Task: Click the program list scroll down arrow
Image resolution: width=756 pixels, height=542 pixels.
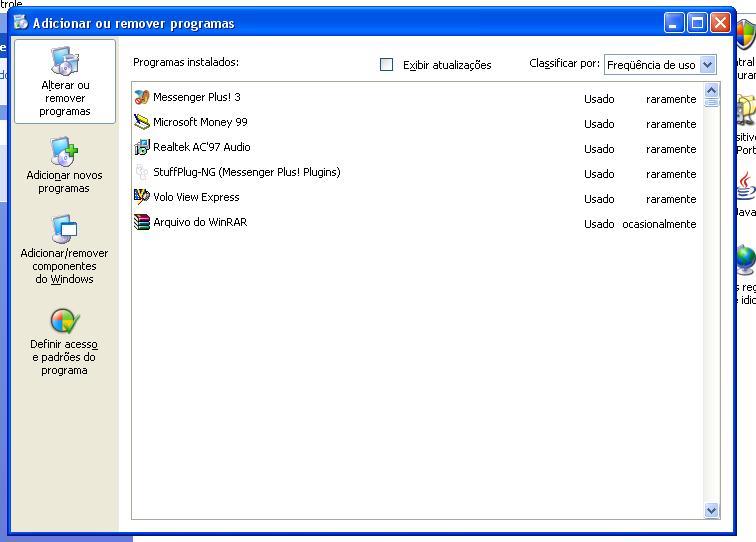Action: pos(711,510)
